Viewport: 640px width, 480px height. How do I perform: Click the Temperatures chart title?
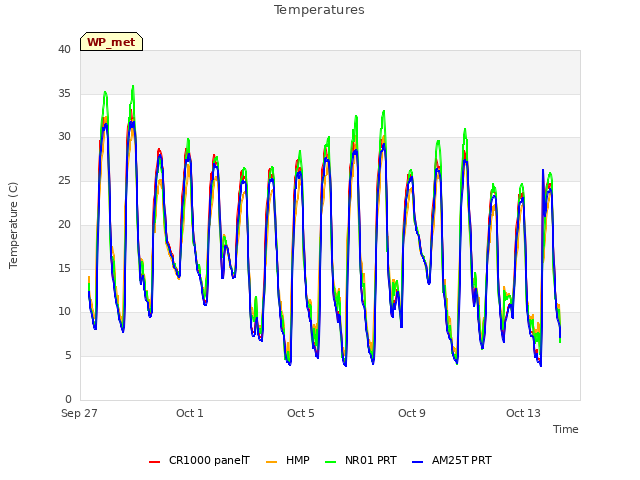pyautogui.click(x=319, y=10)
